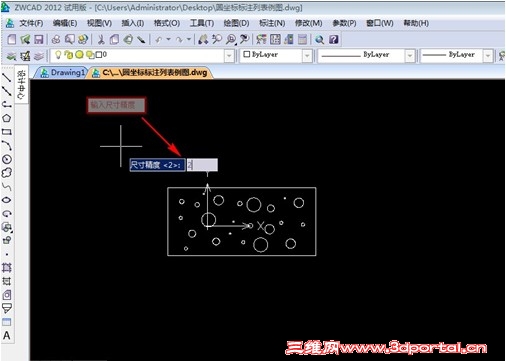Select the Spline drawing tool
The image size is (506, 361).
7,187
